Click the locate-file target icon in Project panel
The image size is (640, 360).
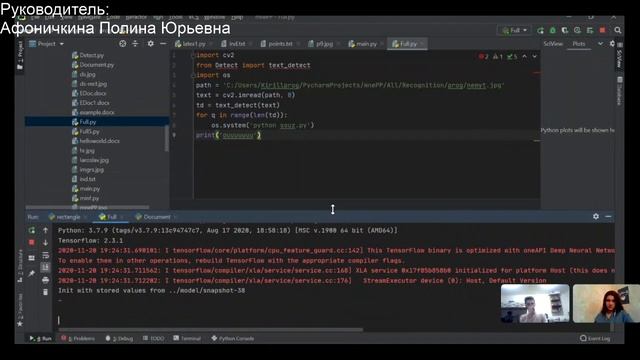(x=122, y=44)
